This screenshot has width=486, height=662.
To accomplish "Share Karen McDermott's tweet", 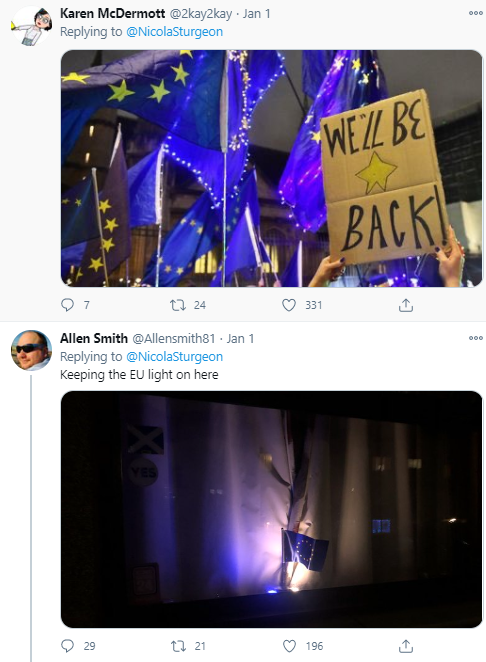I will pyautogui.click(x=406, y=305).
